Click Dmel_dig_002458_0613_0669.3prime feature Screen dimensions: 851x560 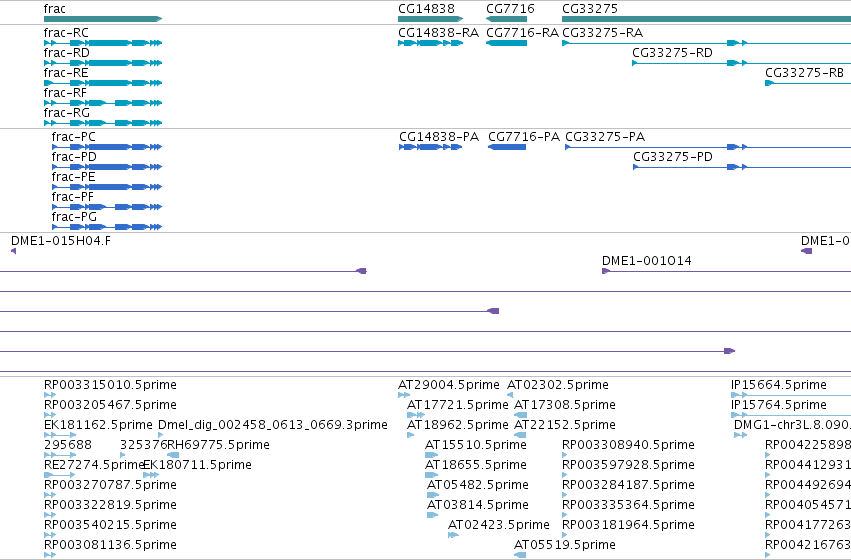click(161, 435)
